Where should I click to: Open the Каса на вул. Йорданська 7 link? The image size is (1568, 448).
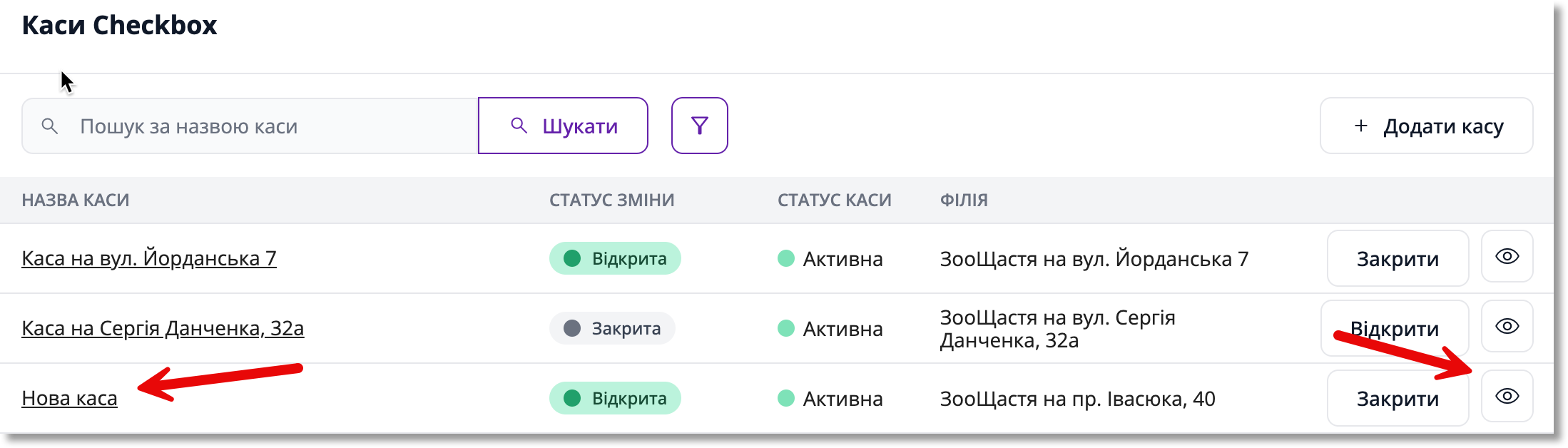tap(149, 258)
